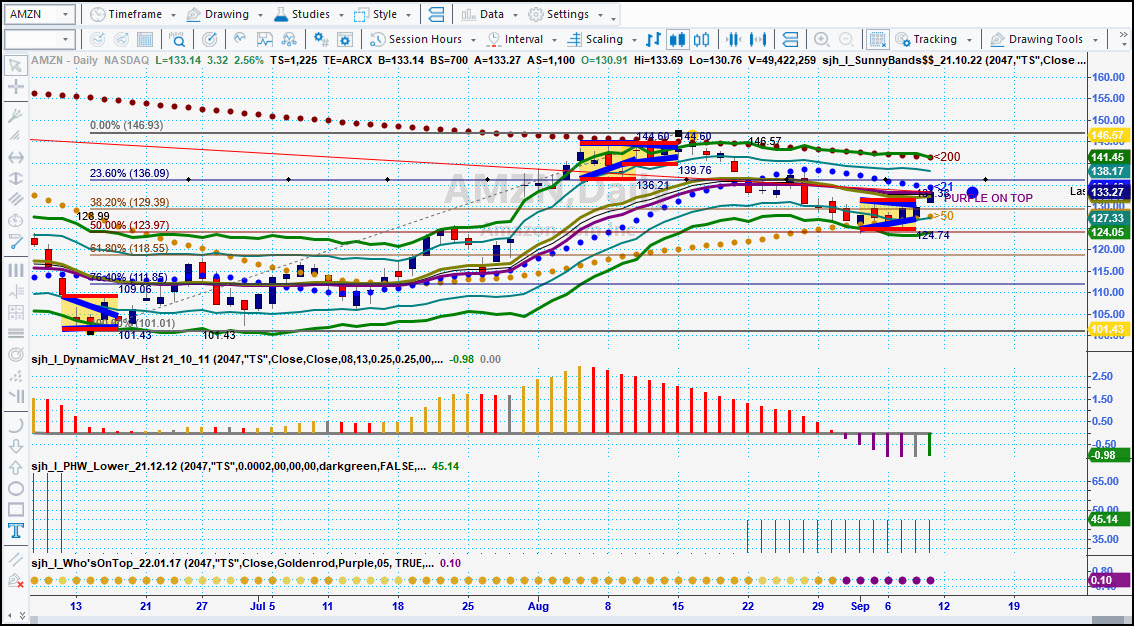This screenshot has height=626, width=1134.
Task: Click the stacked panes icon before zoom
Action: (790, 39)
